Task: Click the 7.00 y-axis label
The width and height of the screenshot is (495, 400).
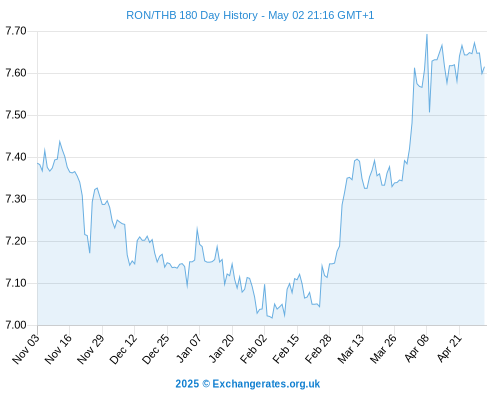Action: pyautogui.click(x=16, y=325)
